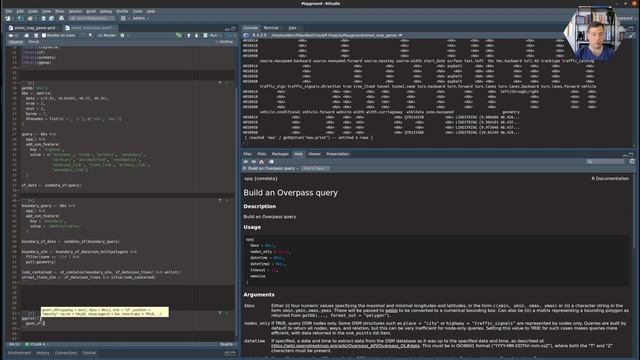The image size is (640, 360).
Task: Click the Open File folder icon
Action: pyautogui.click(x=30, y=18)
